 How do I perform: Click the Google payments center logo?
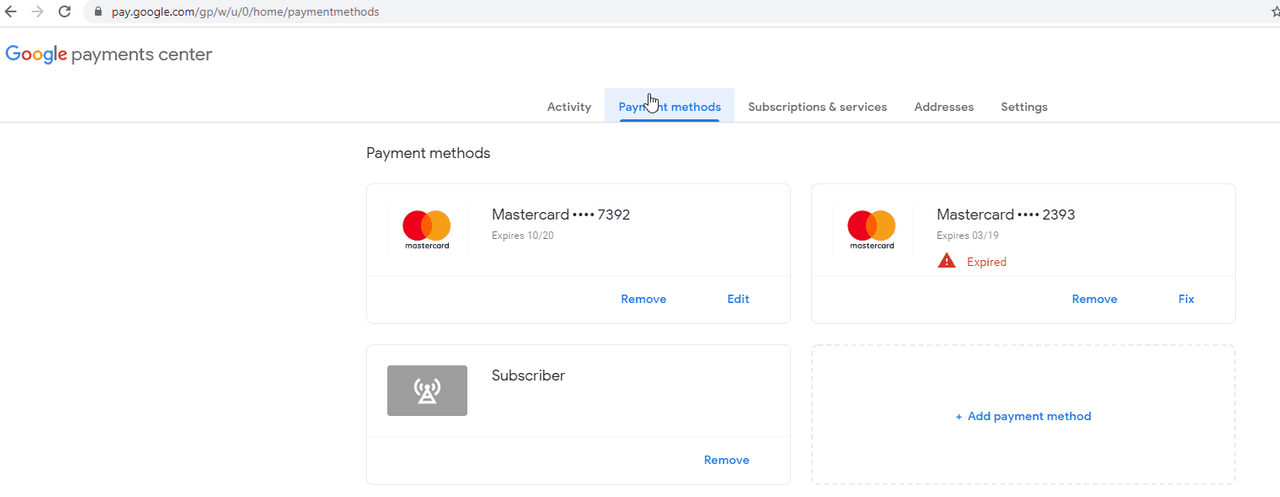tap(109, 55)
